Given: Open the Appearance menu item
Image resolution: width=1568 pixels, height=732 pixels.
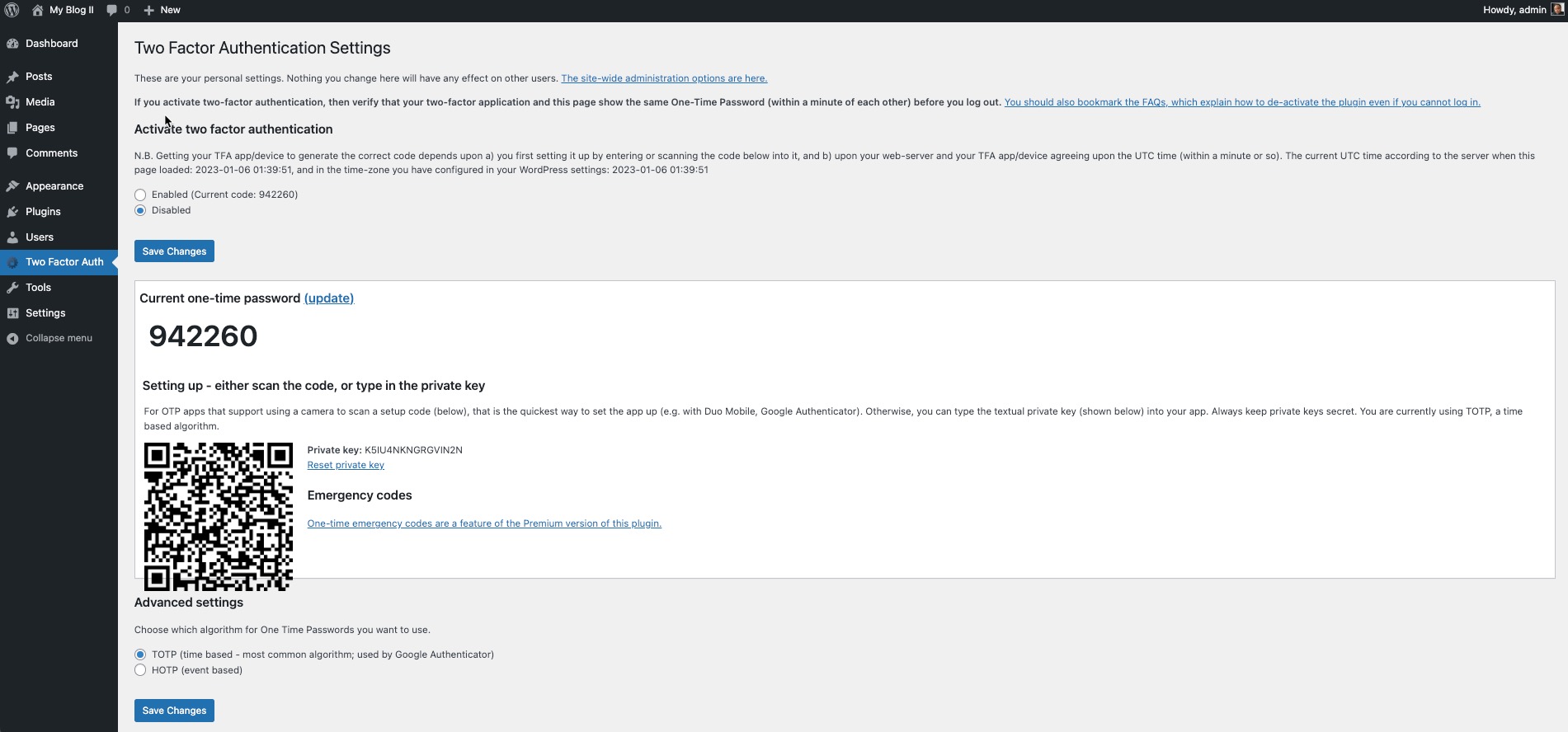Looking at the screenshot, I should [x=54, y=186].
